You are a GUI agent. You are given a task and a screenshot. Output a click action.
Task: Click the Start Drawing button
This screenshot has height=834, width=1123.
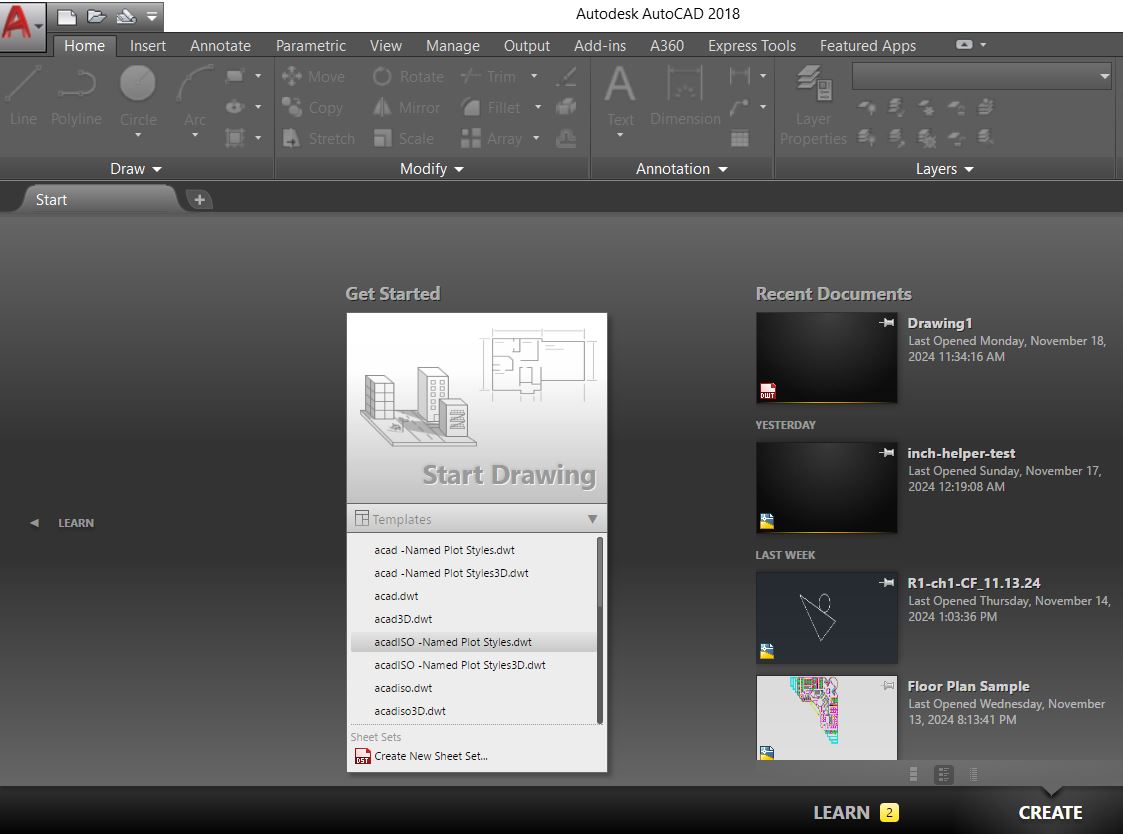coord(476,408)
